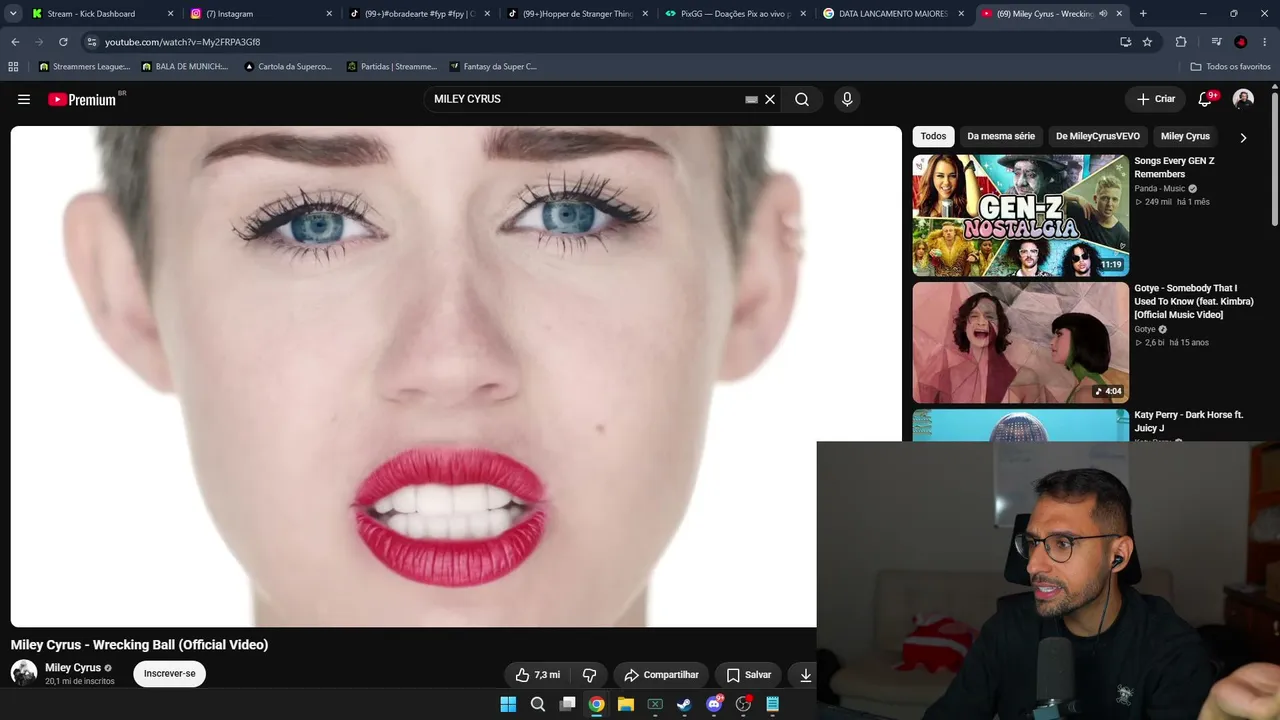The height and width of the screenshot is (720, 1280).
Task: Dislike the Wrecking Ball video
Action: (589, 675)
